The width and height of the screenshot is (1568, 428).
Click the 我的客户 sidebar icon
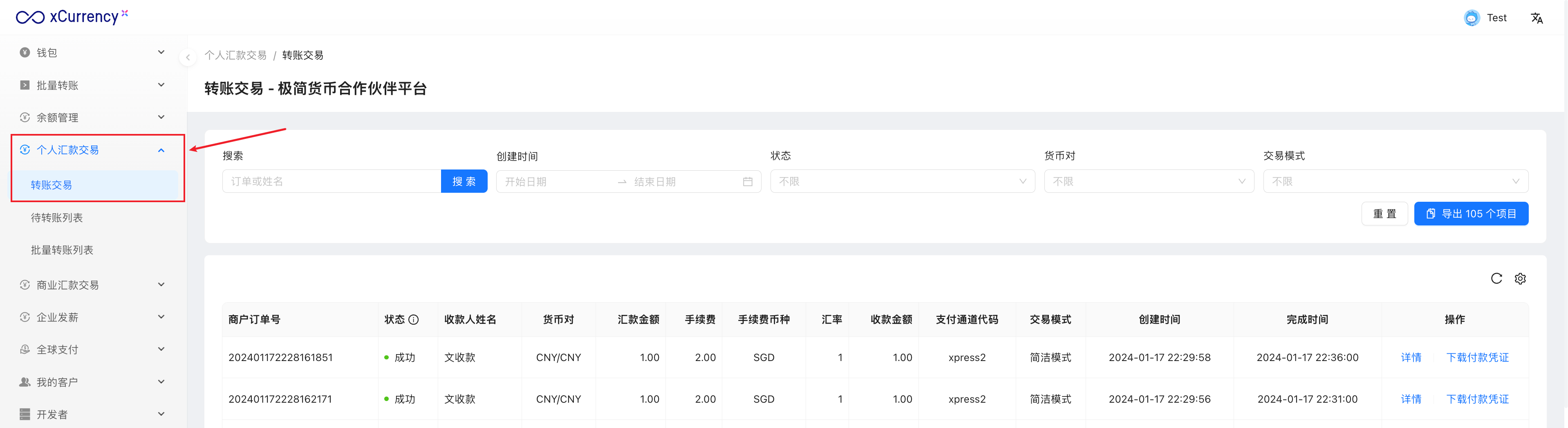25,382
